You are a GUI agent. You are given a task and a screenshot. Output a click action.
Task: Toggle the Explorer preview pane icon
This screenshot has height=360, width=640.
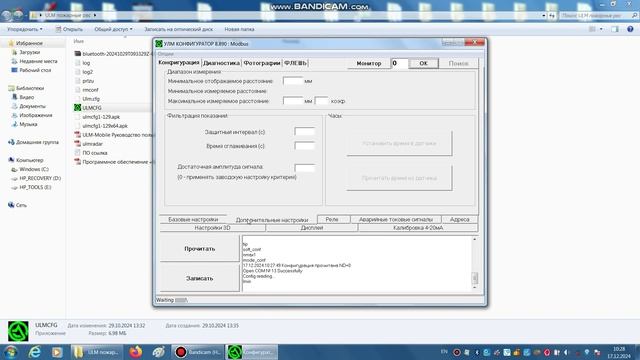[x=615, y=29]
